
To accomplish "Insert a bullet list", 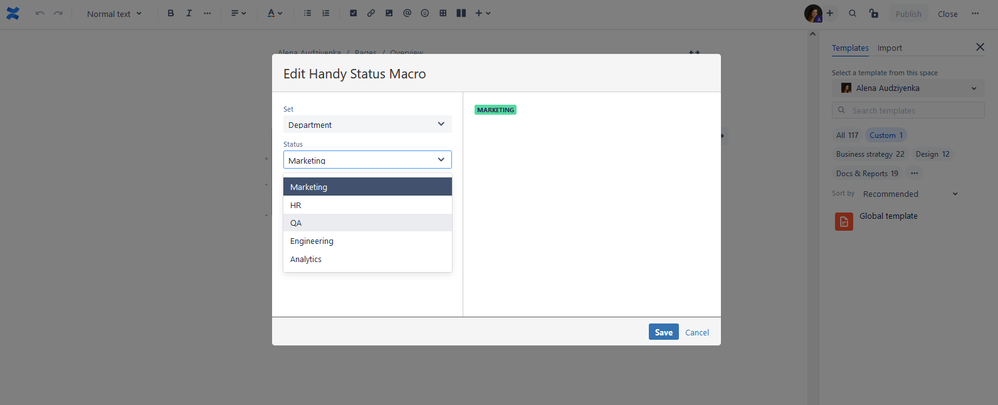I will (307, 13).
